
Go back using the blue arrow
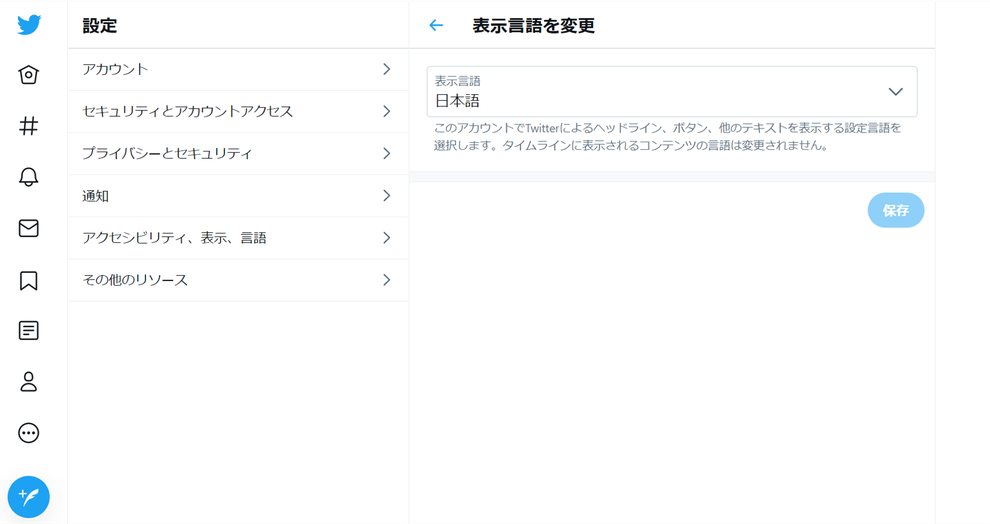coord(436,25)
